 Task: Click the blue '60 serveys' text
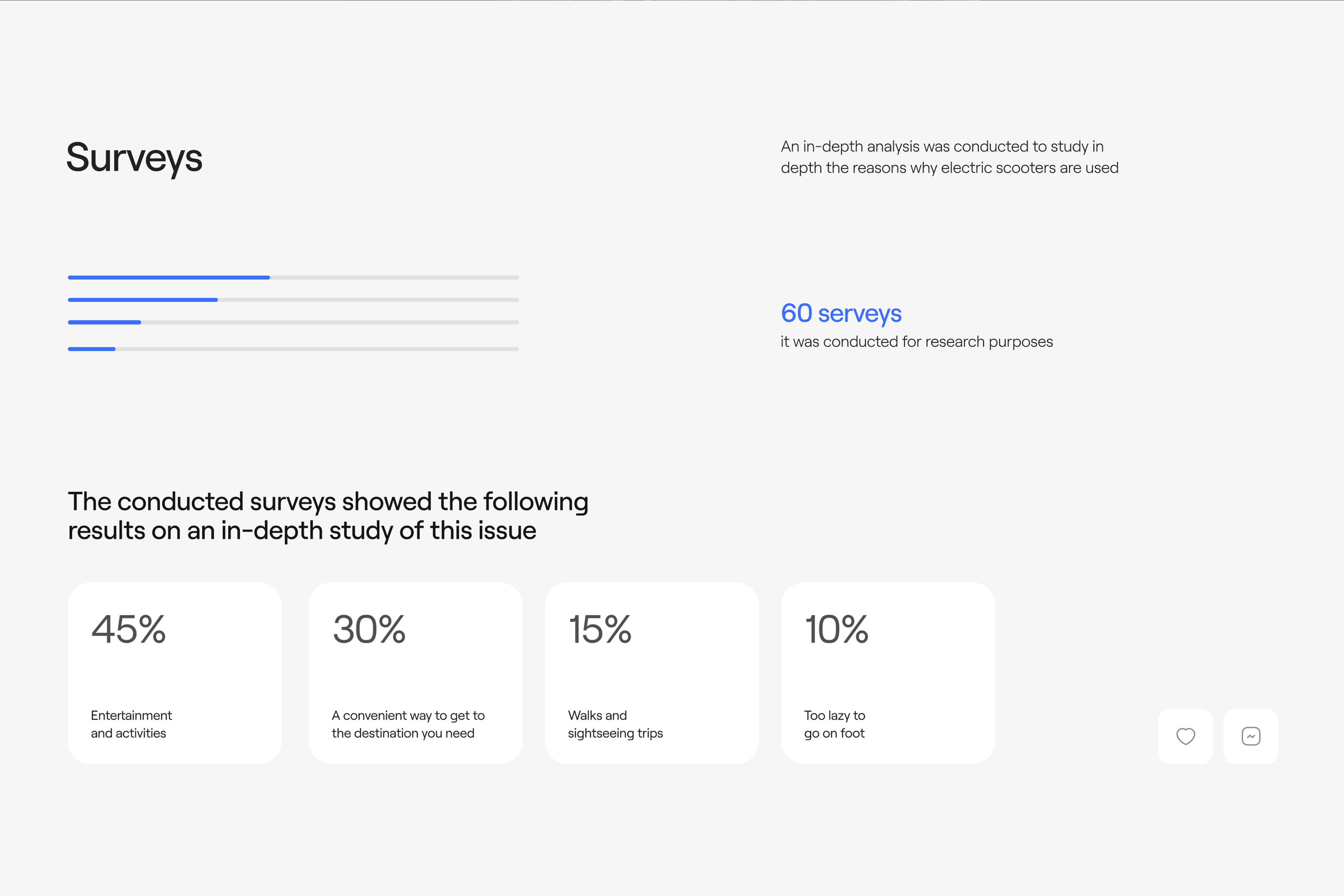coord(841,313)
